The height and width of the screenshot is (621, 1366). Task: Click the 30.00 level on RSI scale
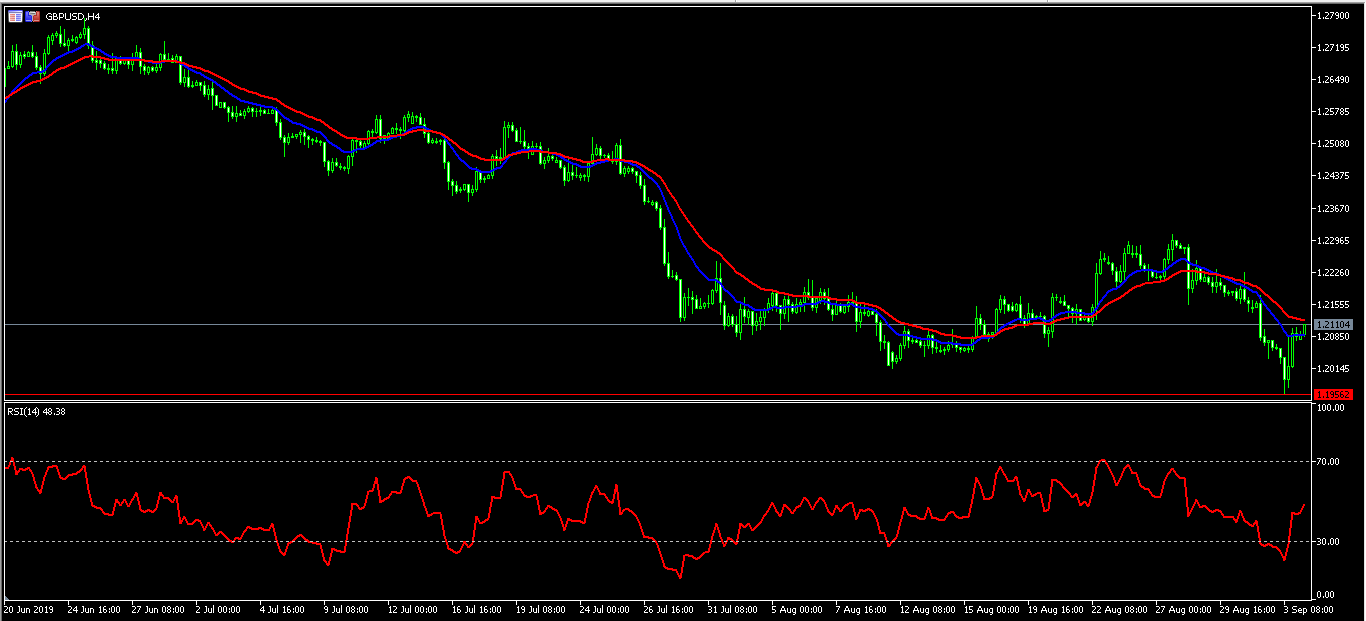(1328, 542)
